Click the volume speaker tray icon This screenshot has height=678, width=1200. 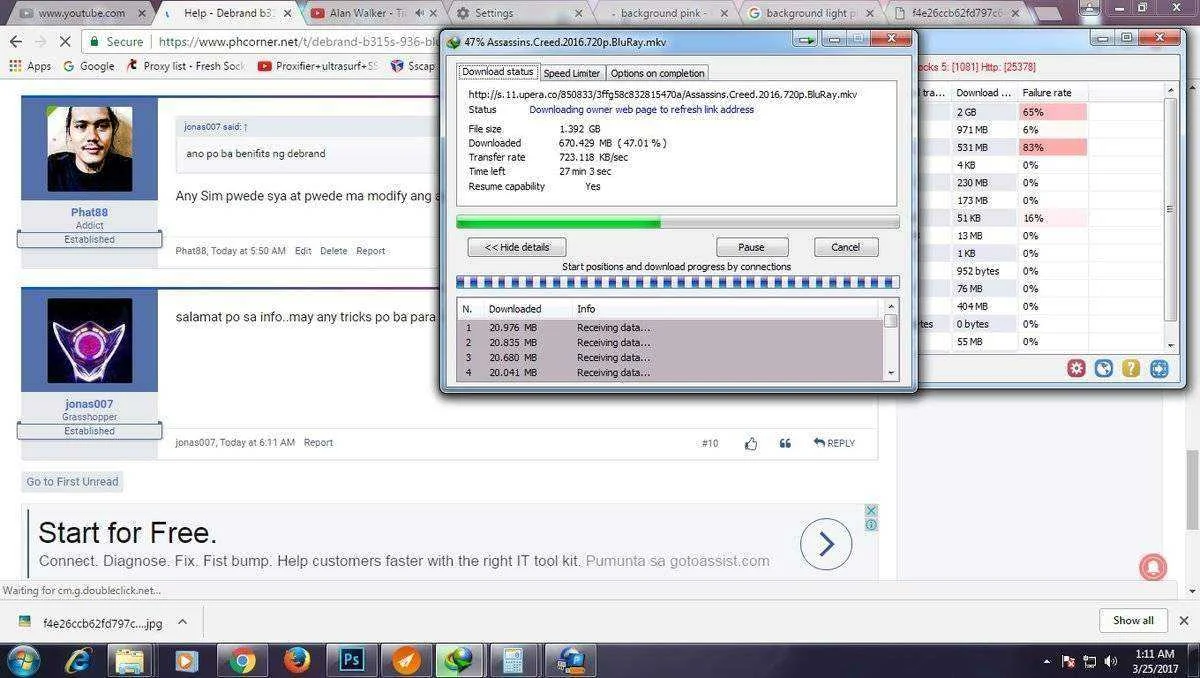click(x=1110, y=662)
